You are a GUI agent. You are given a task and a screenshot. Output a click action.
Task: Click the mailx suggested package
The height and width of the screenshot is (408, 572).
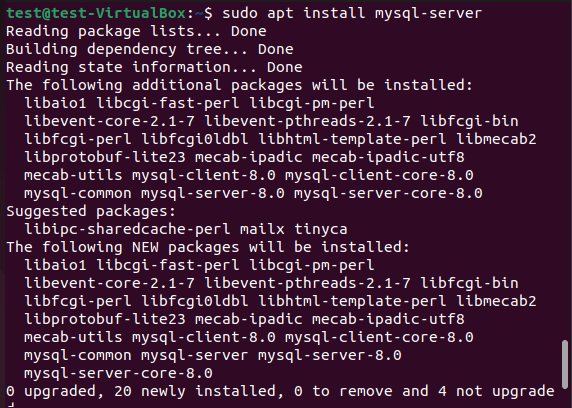[x=262, y=230]
